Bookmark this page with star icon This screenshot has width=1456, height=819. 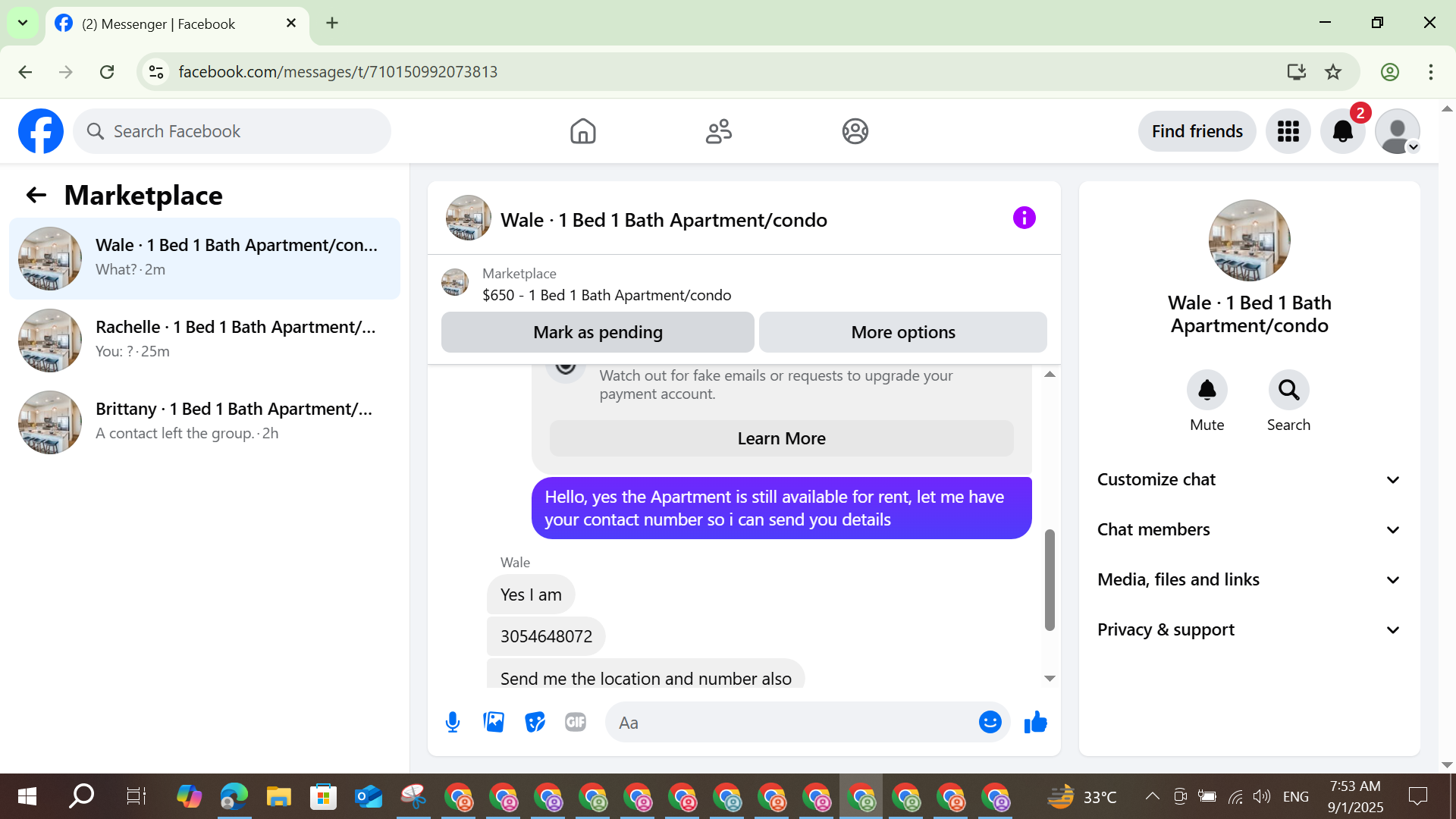1333,72
